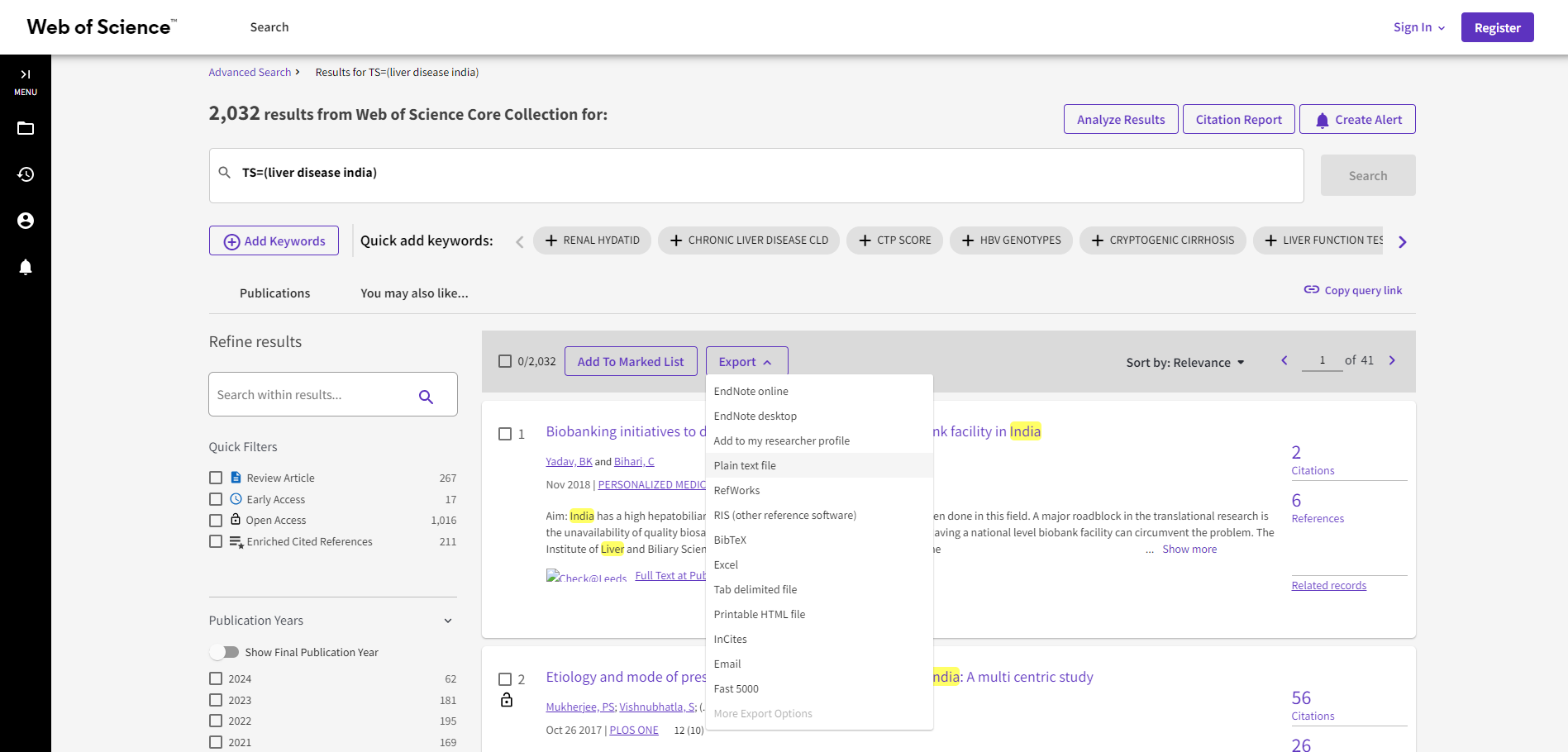
Task: Click the user profile icon in sidebar
Action: point(26,221)
